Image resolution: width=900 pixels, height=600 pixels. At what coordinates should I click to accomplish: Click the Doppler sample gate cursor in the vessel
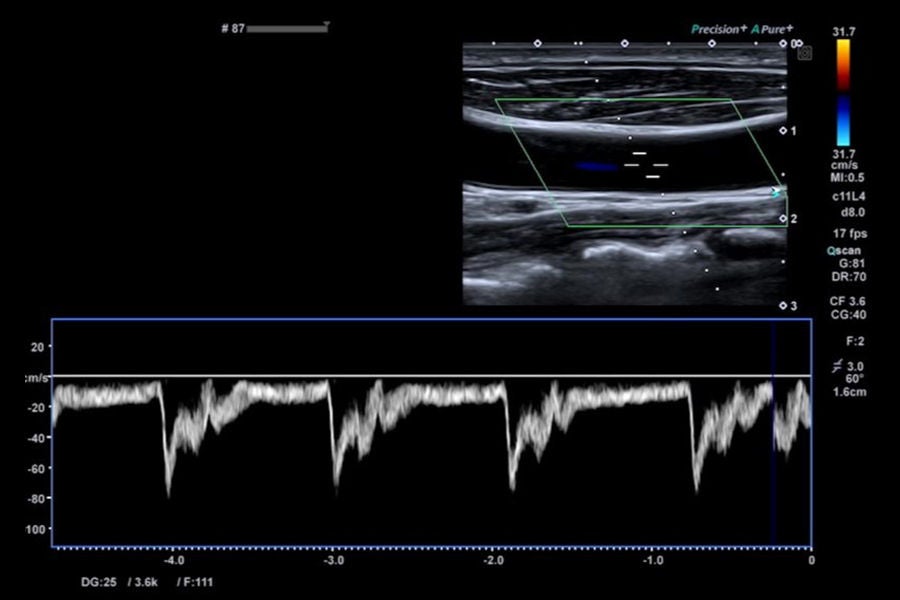645,165
